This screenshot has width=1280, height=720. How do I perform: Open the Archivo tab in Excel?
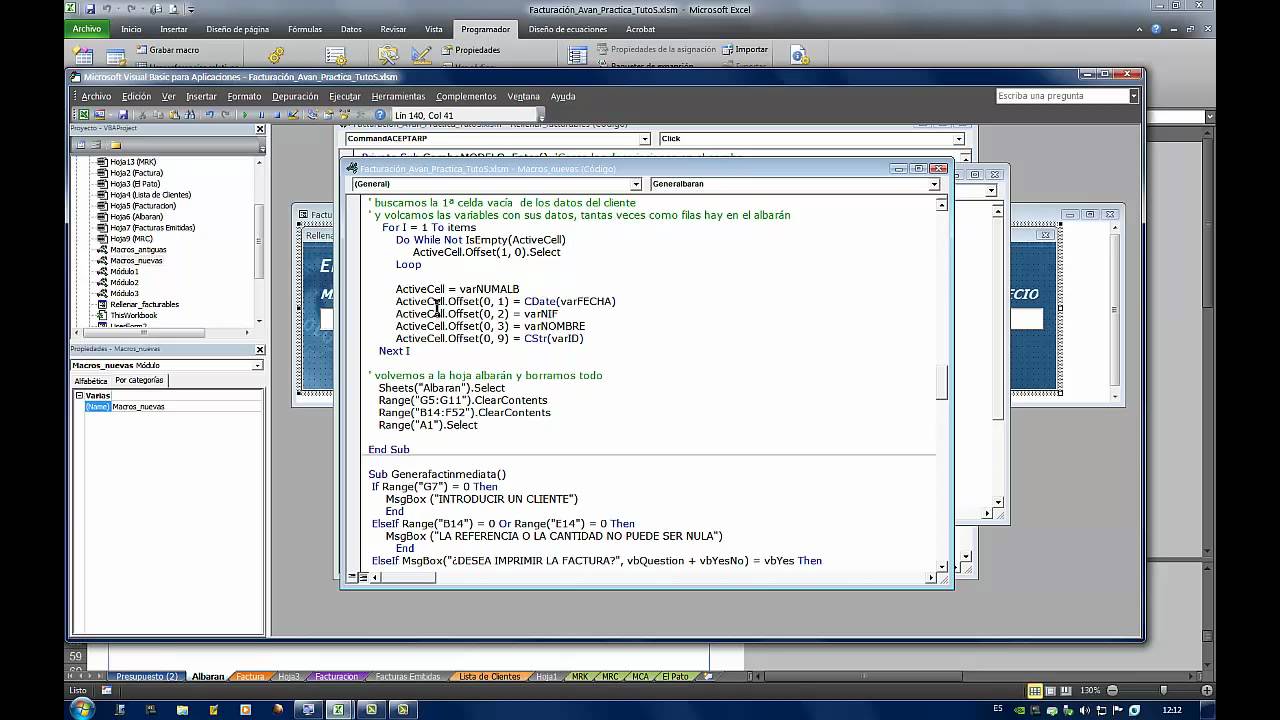click(87, 29)
